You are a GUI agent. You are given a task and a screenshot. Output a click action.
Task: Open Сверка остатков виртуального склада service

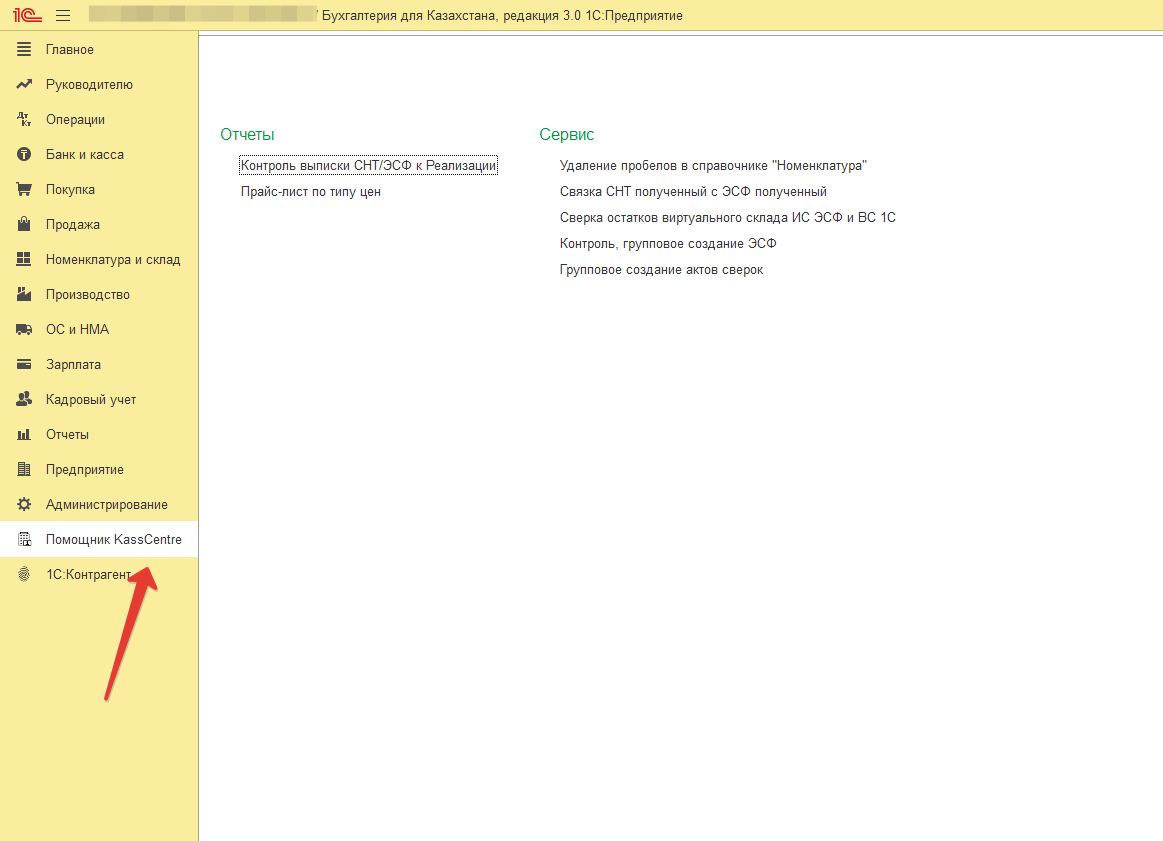pos(727,218)
